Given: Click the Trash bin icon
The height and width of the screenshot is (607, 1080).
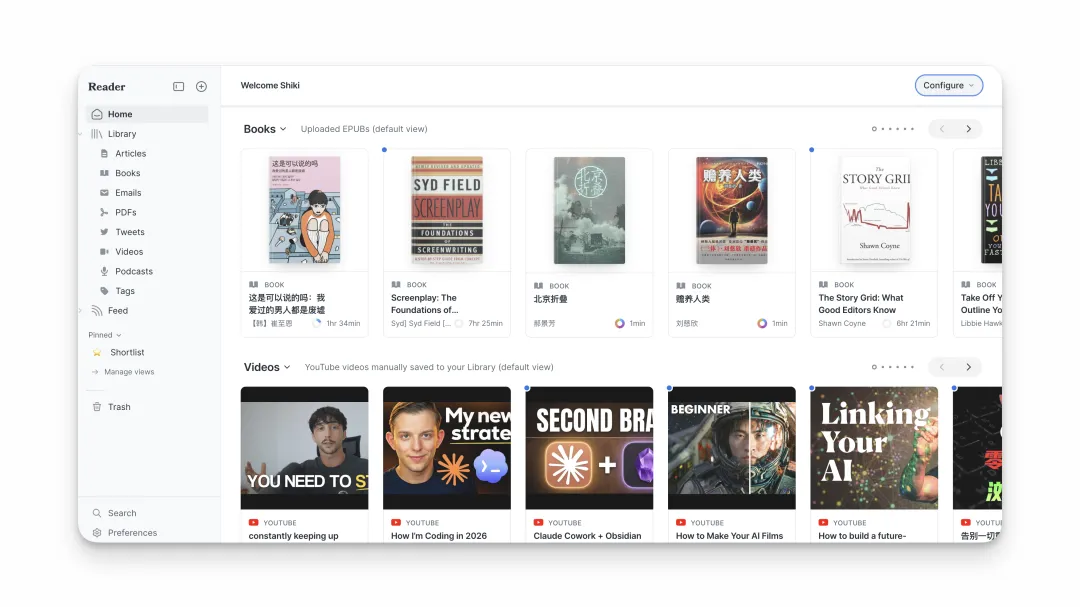Looking at the screenshot, I should 97,407.
